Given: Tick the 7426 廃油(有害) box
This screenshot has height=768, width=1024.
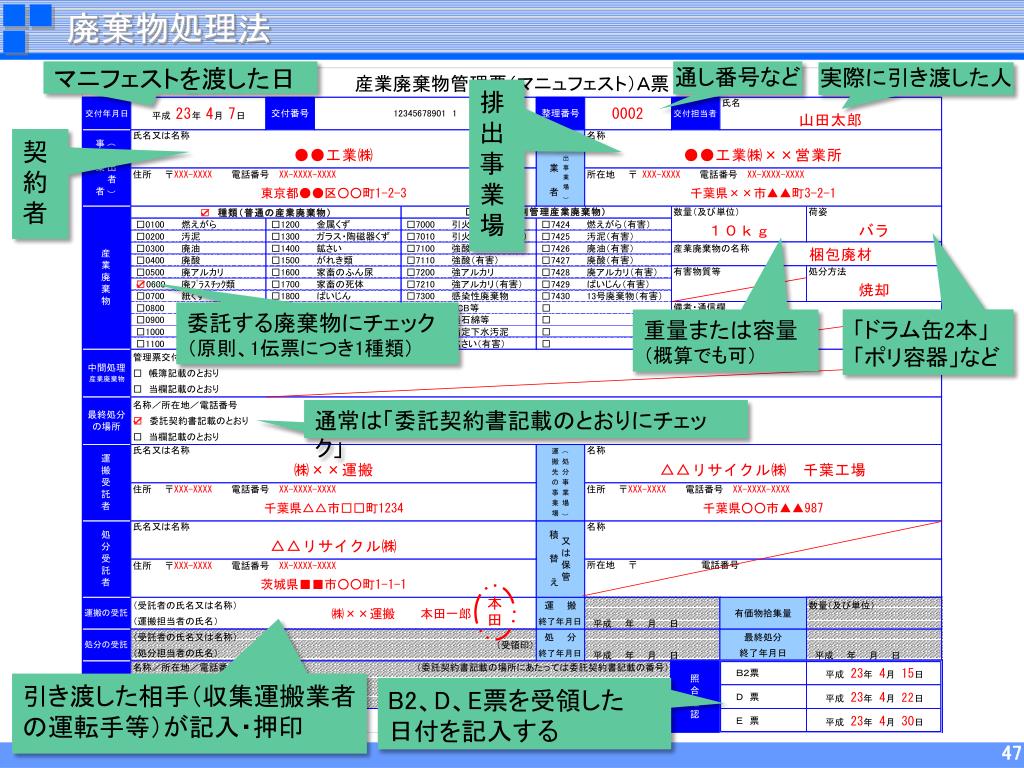Looking at the screenshot, I should [546, 249].
